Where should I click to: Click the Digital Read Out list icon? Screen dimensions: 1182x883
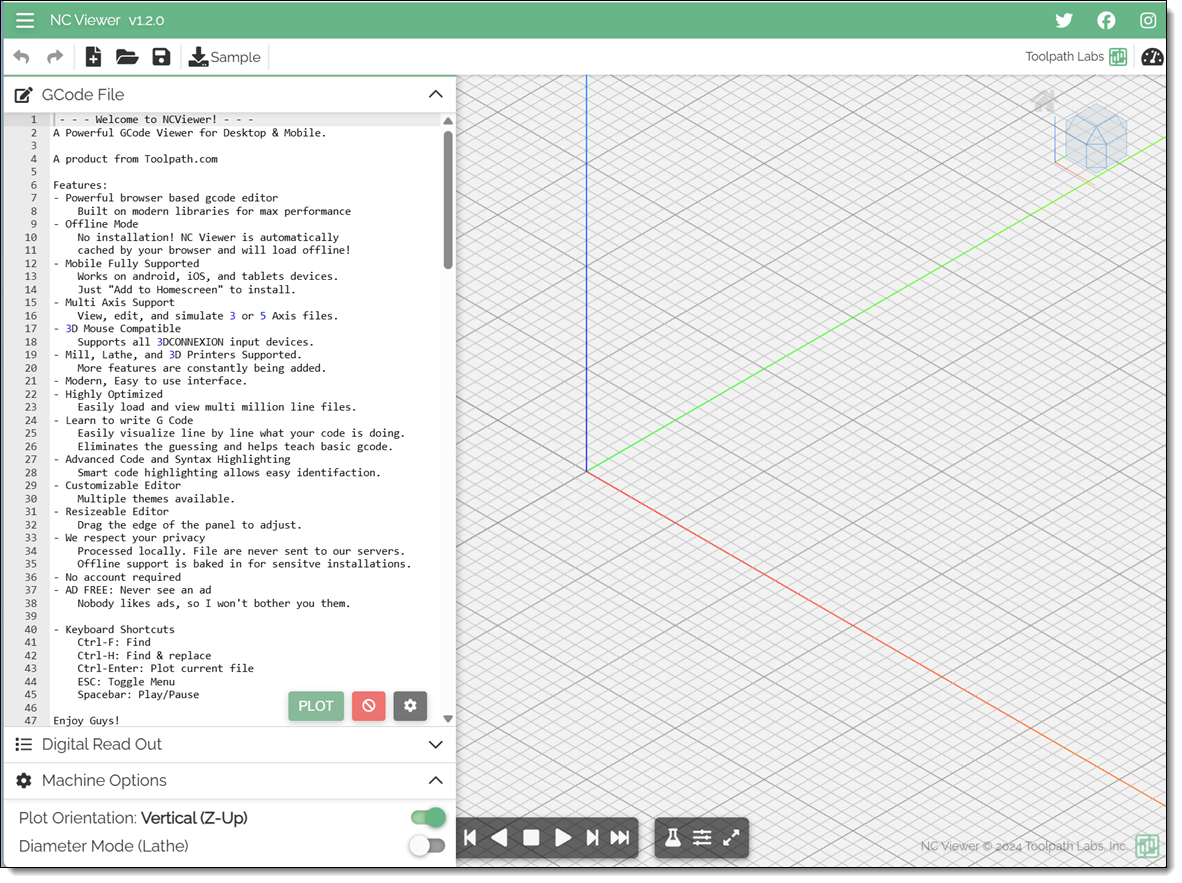24,744
